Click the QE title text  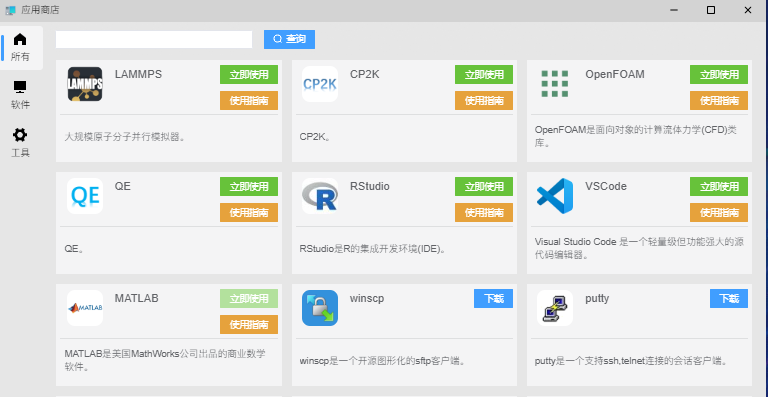point(122,187)
